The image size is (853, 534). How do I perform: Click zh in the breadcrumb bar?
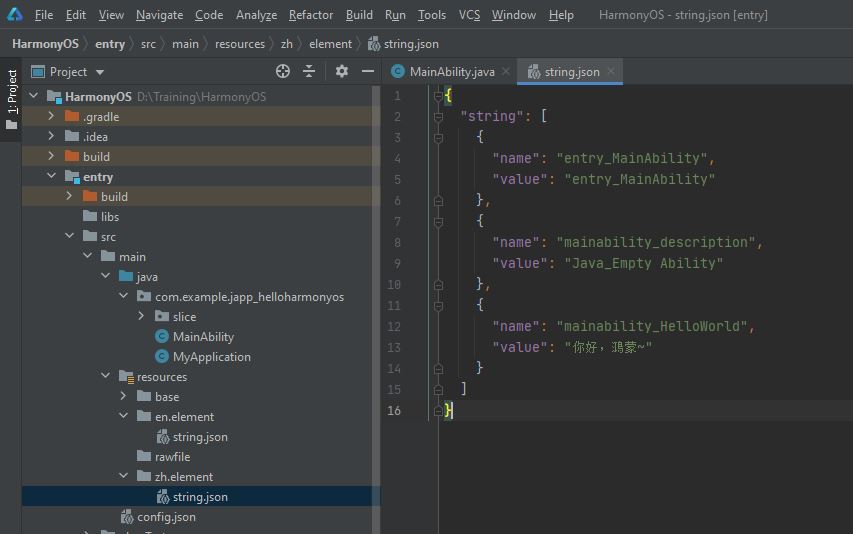287,44
